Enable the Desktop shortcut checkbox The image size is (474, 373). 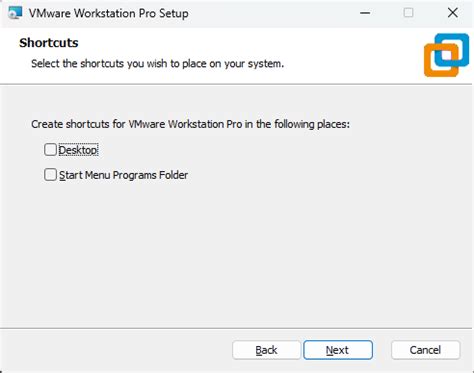[50, 150]
